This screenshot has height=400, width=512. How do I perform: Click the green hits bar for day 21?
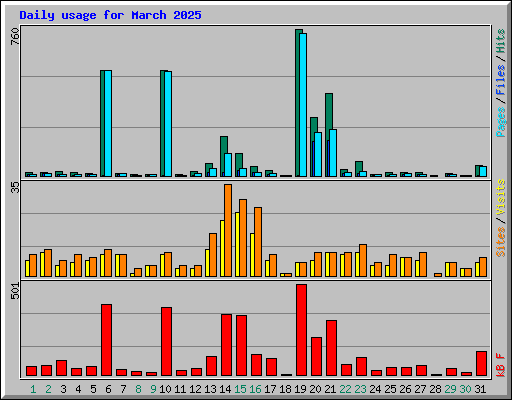tap(329, 111)
